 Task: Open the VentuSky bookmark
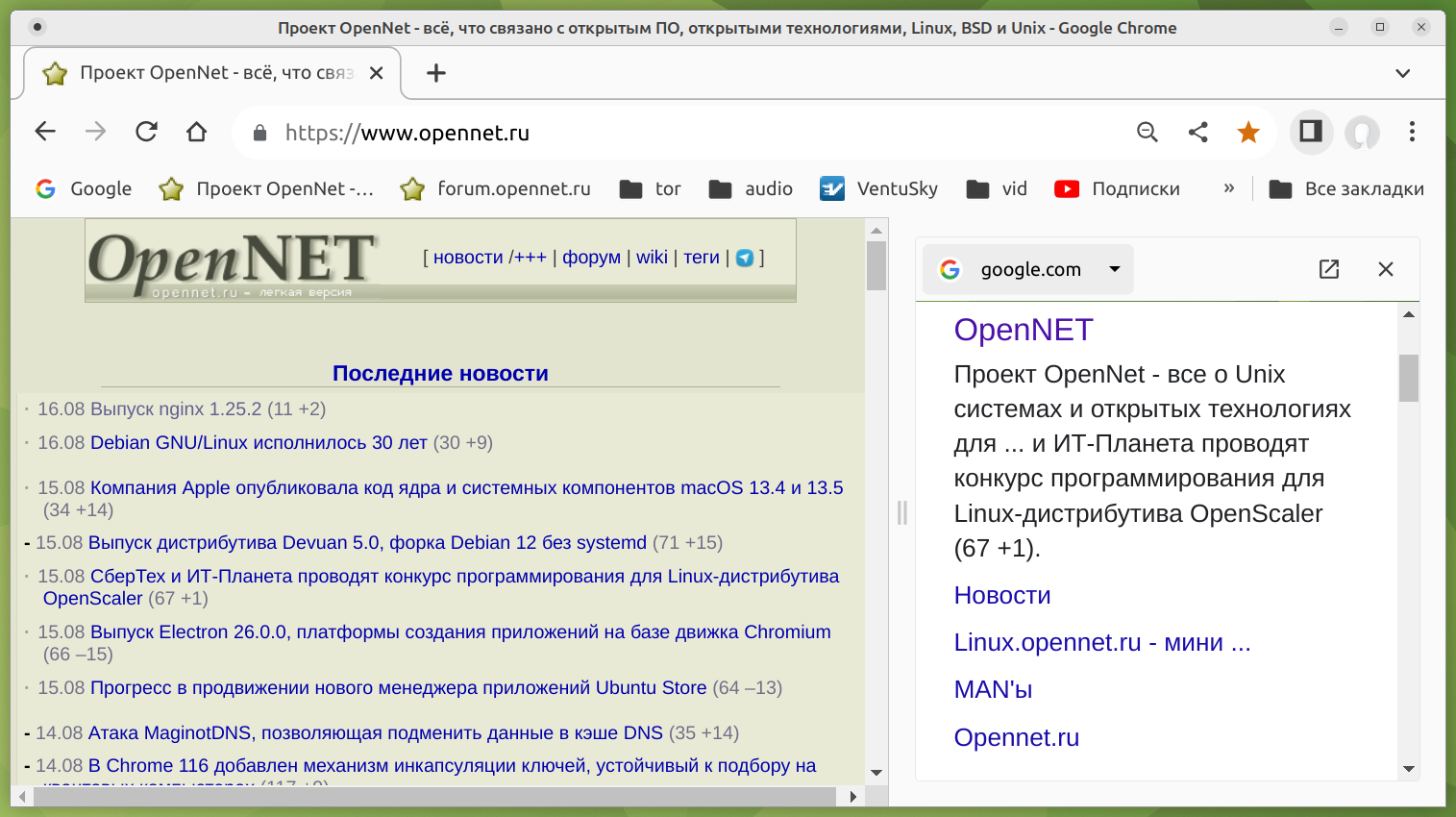click(x=878, y=188)
